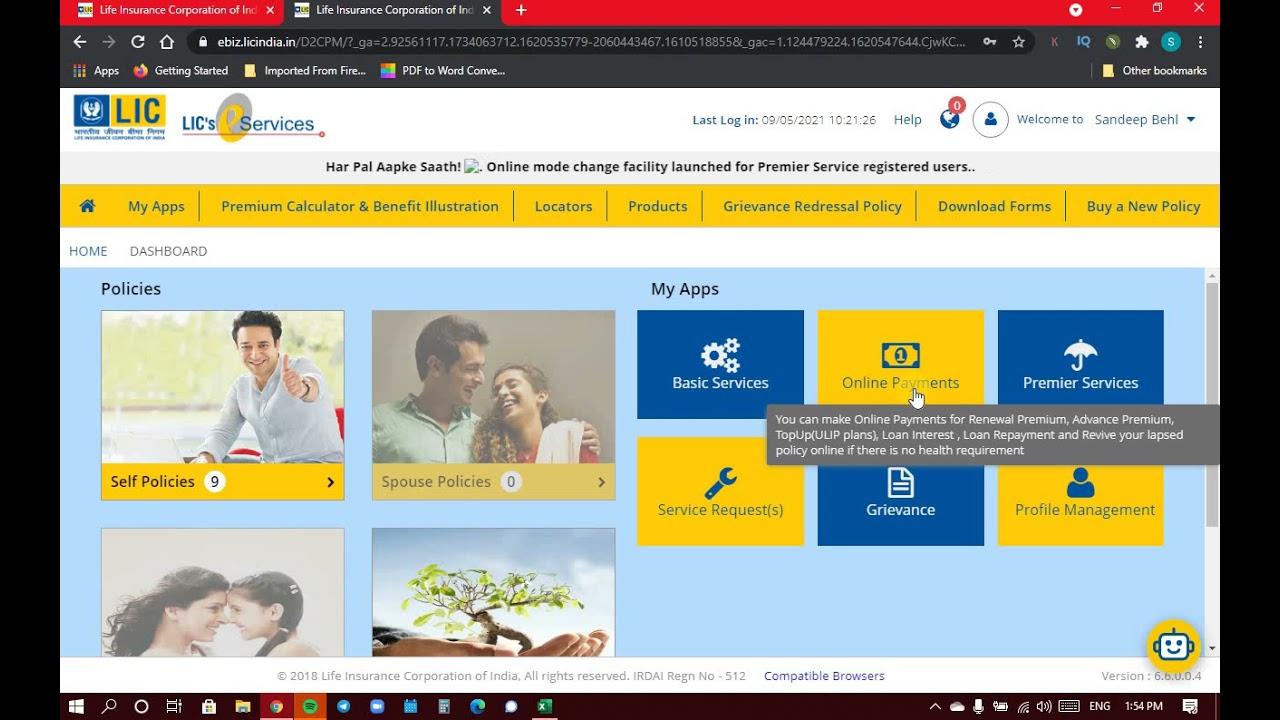
Task: Open the saved password key icon
Action: (x=989, y=42)
